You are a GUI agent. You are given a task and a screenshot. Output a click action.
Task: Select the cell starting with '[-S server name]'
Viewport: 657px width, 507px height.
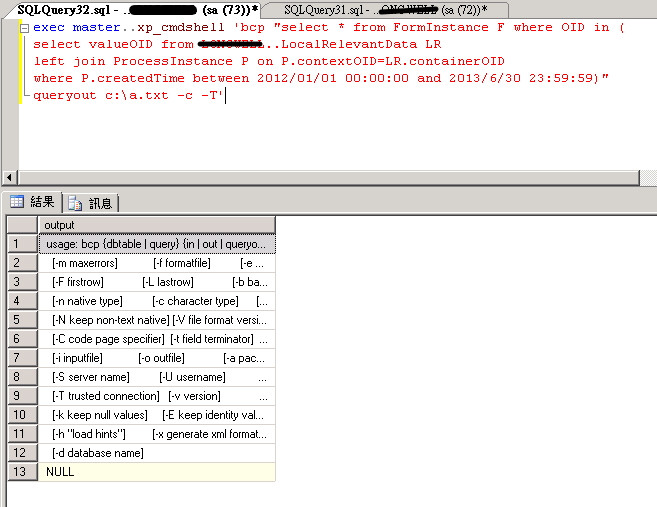(157, 377)
